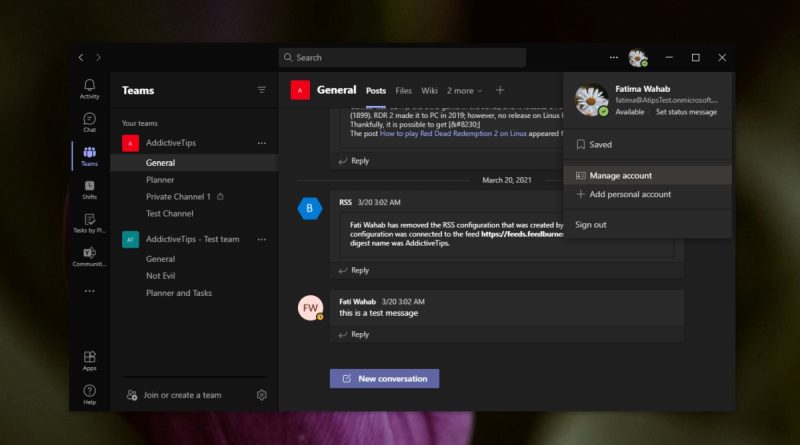Open the Communities app icon
Image resolution: width=800 pixels, height=445 pixels.
(x=89, y=257)
